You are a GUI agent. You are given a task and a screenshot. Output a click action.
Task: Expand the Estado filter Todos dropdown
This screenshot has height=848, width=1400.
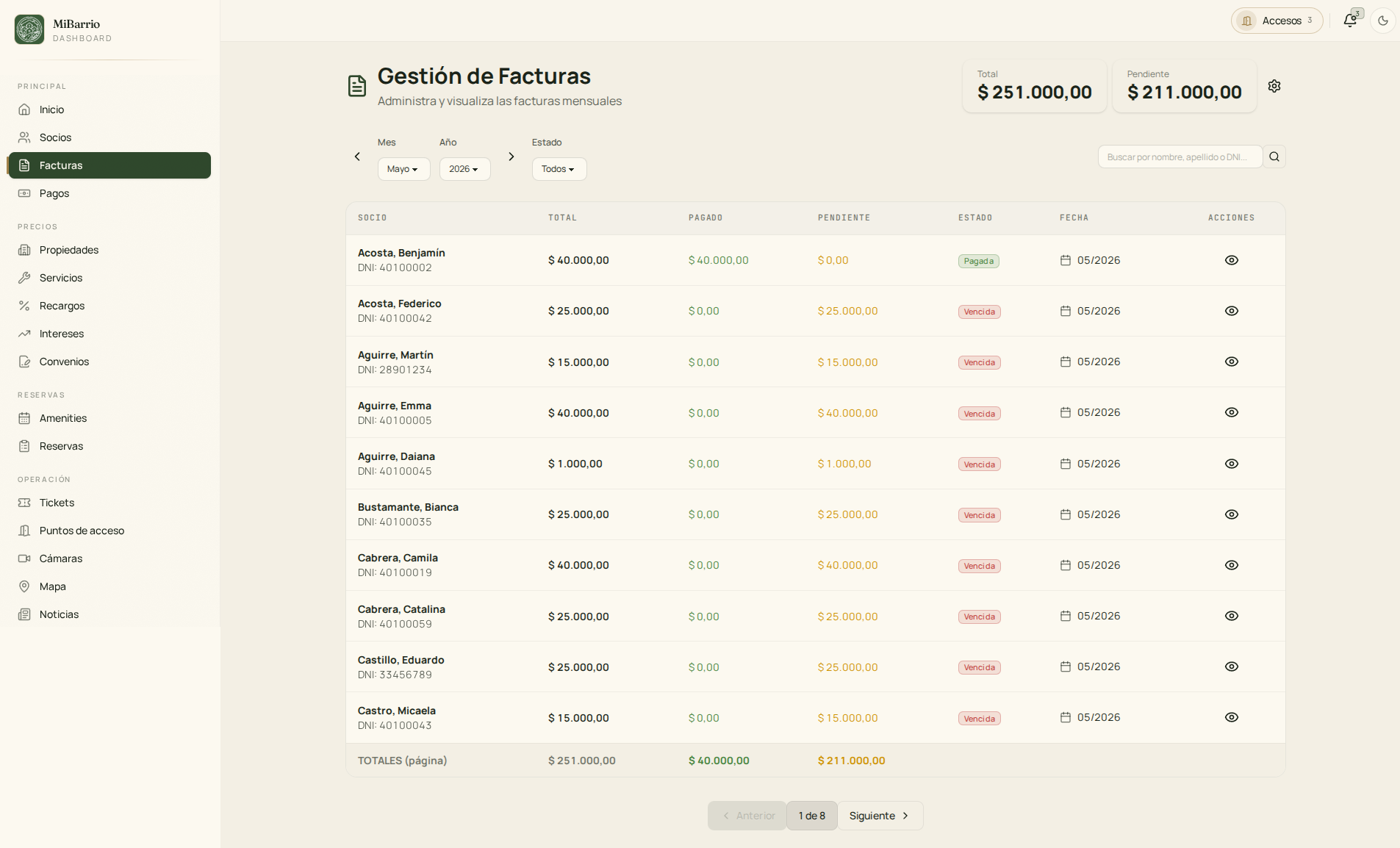(559, 169)
